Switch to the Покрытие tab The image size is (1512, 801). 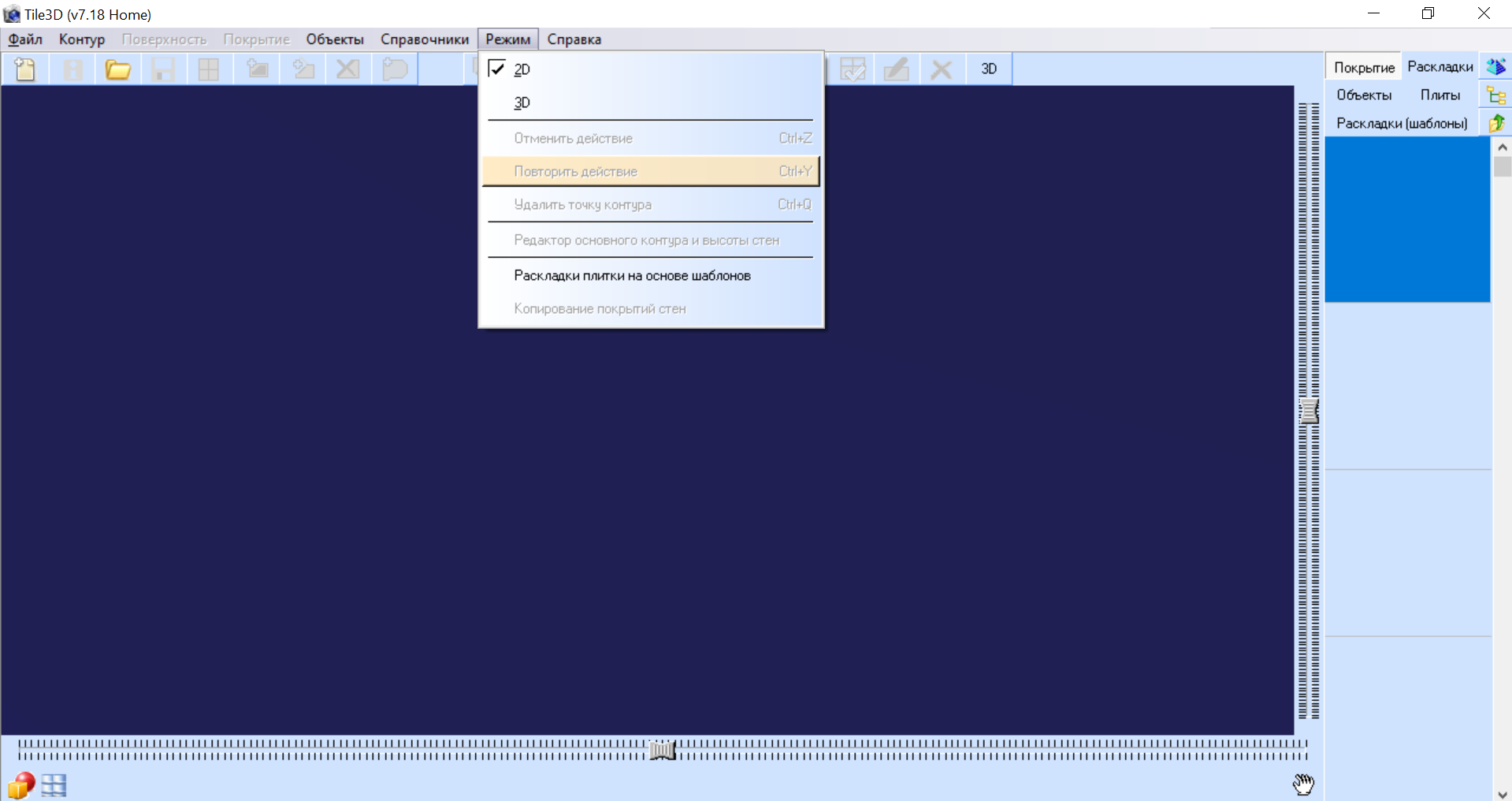click(1364, 68)
